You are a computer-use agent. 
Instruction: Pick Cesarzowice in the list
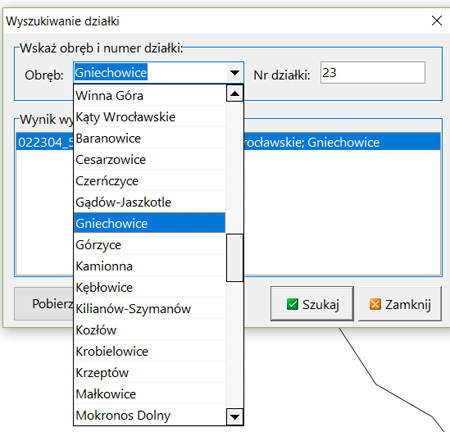click(150, 160)
